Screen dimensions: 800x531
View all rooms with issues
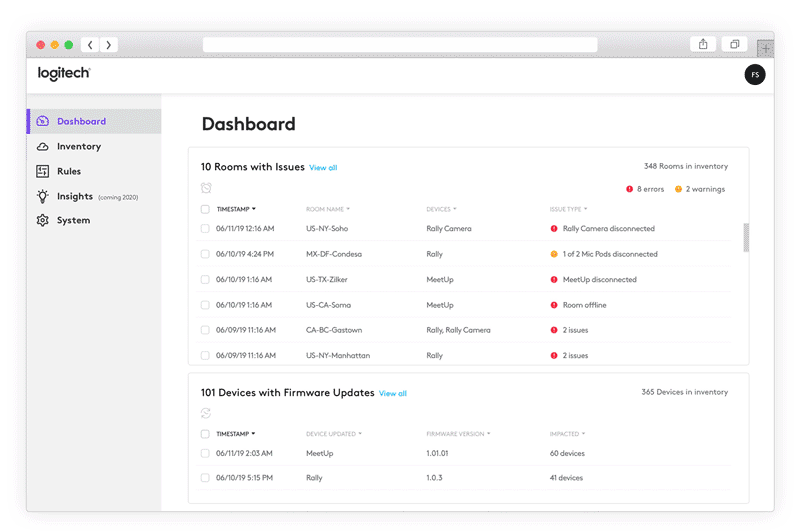click(x=323, y=168)
